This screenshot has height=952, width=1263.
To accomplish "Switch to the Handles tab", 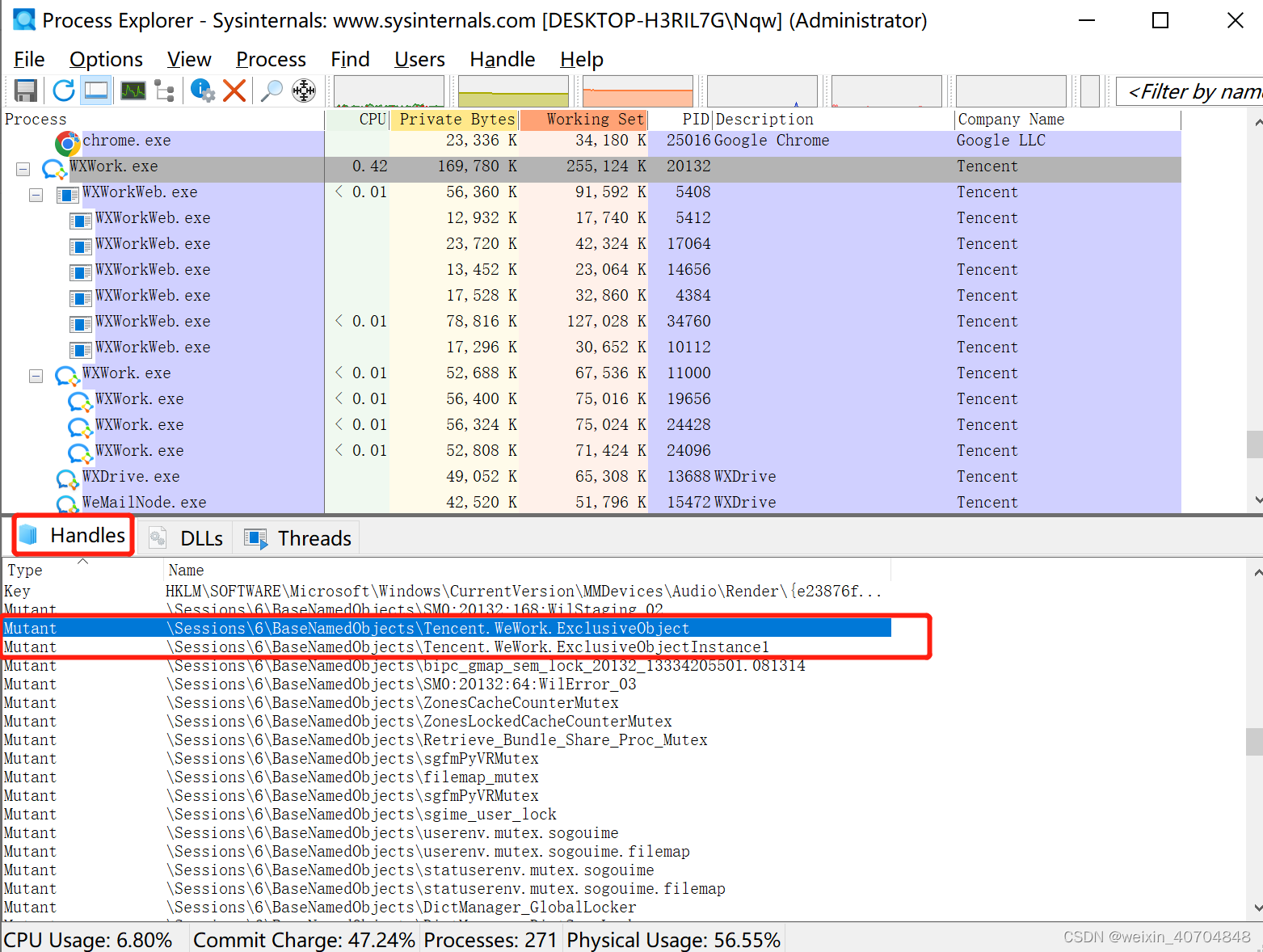I will [x=73, y=536].
